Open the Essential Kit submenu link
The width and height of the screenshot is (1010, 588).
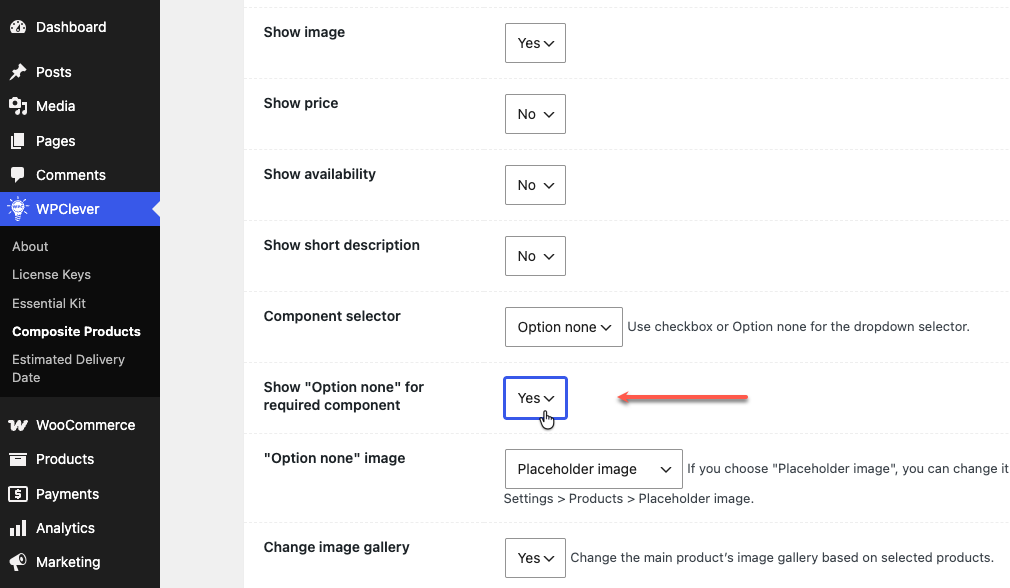[x=49, y=303]
